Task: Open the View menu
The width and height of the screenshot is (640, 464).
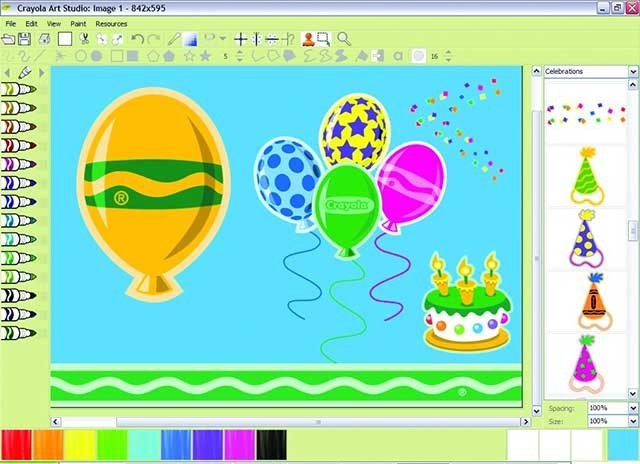Action: (53, 24)
